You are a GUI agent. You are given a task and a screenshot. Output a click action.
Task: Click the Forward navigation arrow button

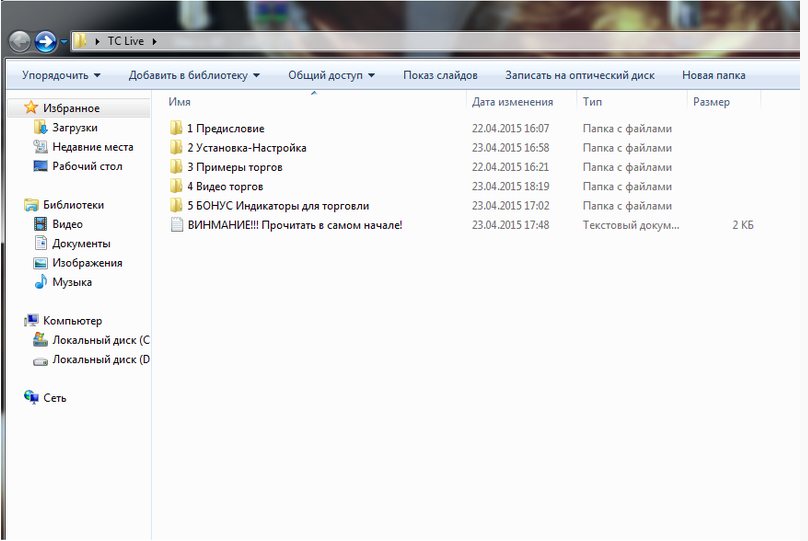click(46, 41)
